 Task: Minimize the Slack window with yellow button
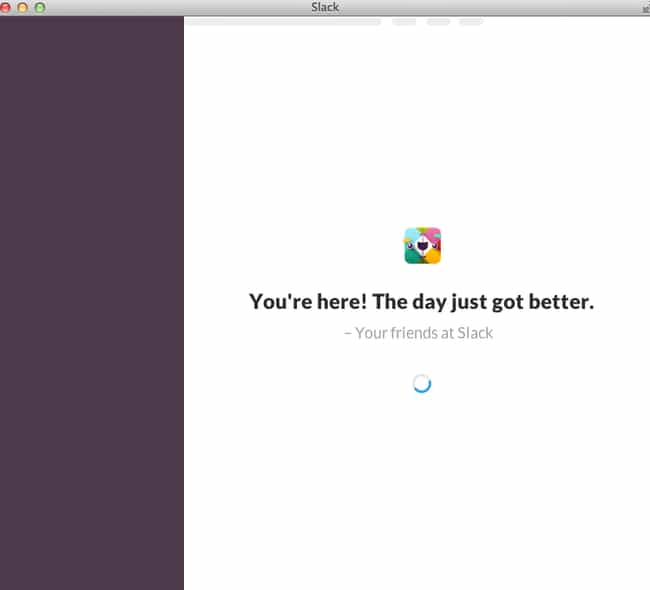tap(23, 7)
